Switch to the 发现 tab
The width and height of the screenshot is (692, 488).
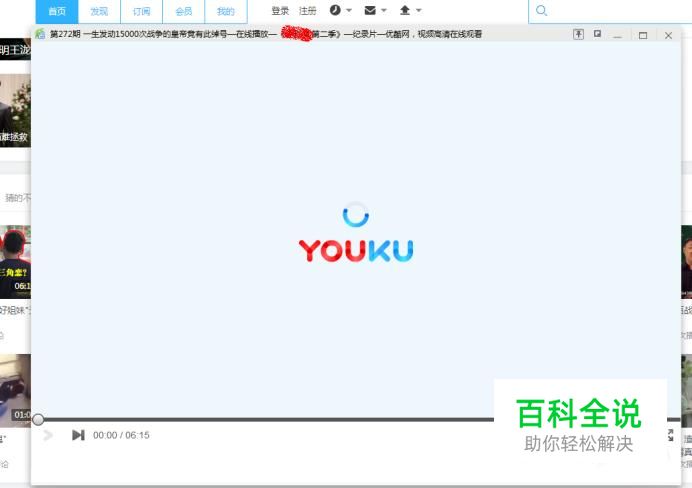tap(99, 11)
